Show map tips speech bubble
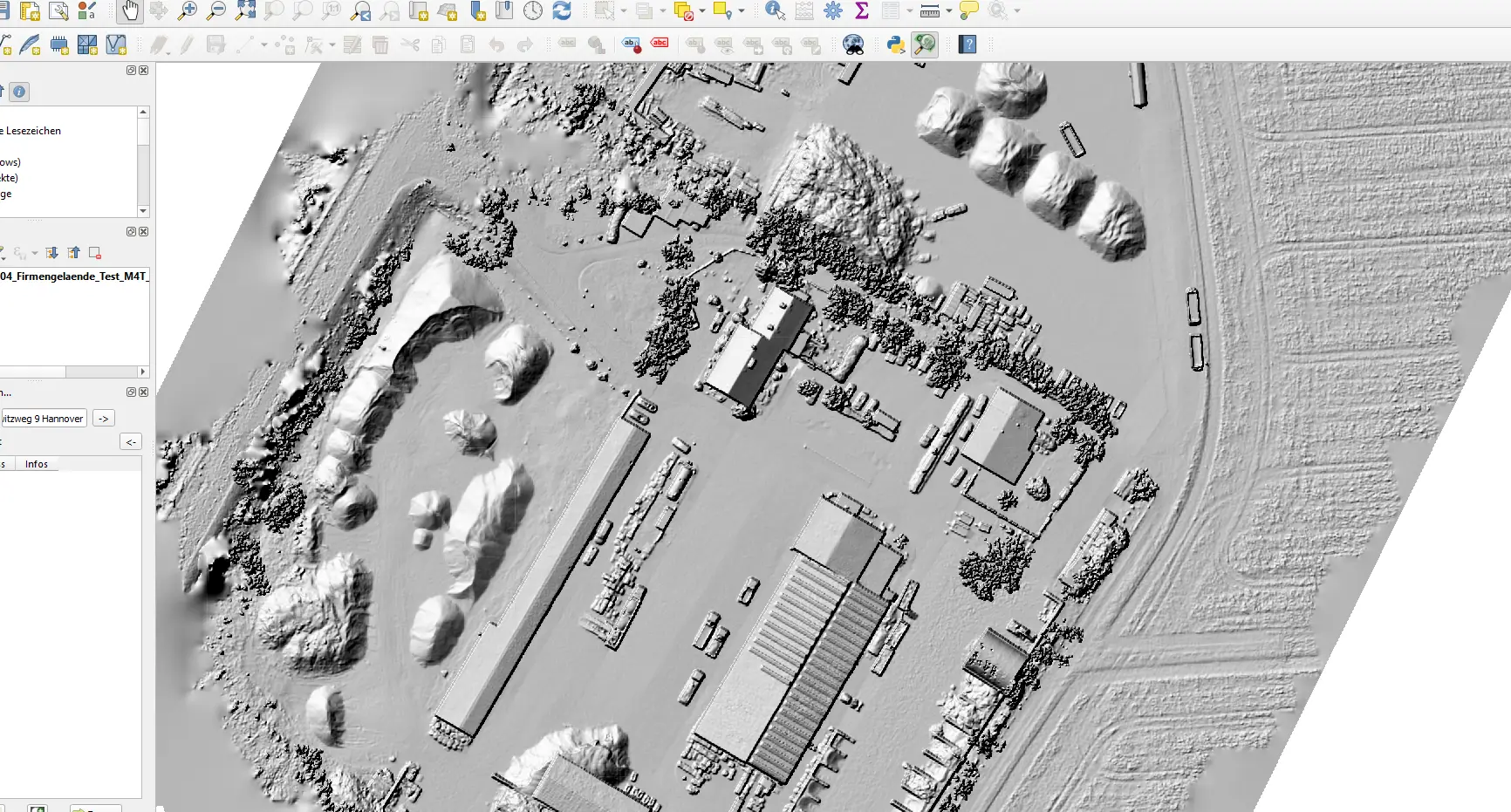This screenshot has width=1511, height=812. tap(968, 11)
